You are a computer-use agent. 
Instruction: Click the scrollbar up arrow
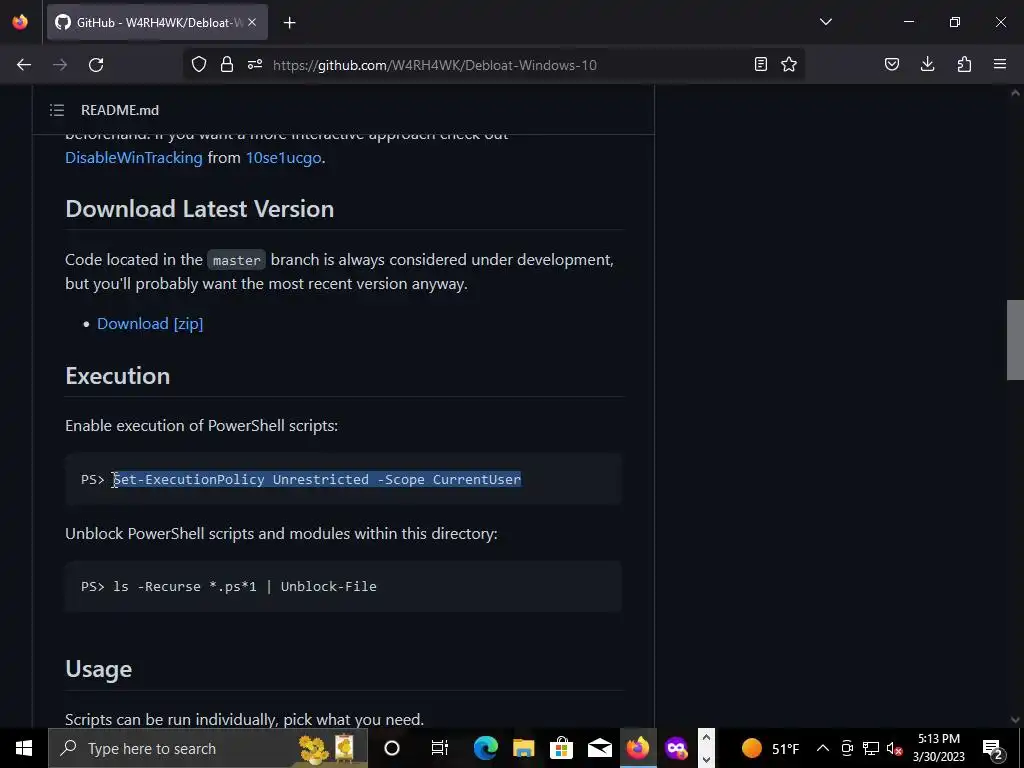click(x=1015, y=93)
